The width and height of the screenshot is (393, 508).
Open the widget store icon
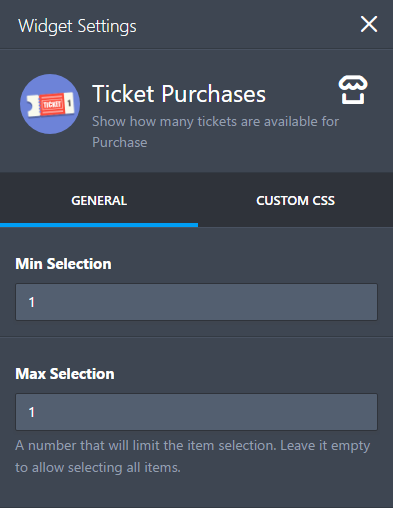coord(353,90)
